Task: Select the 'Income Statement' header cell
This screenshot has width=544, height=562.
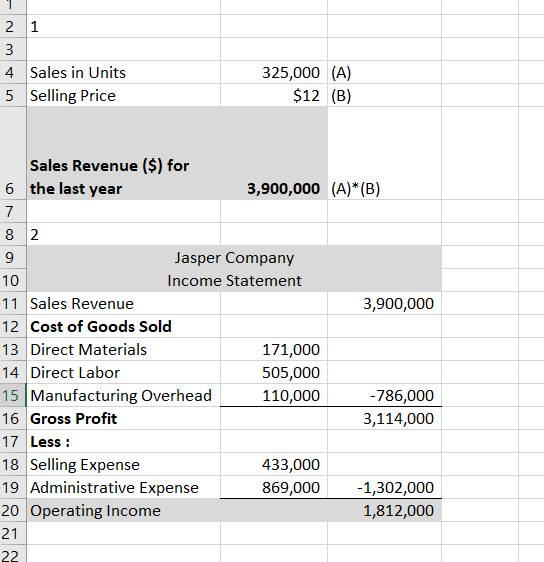Action: pyautogui.click(x=234, y=280)
